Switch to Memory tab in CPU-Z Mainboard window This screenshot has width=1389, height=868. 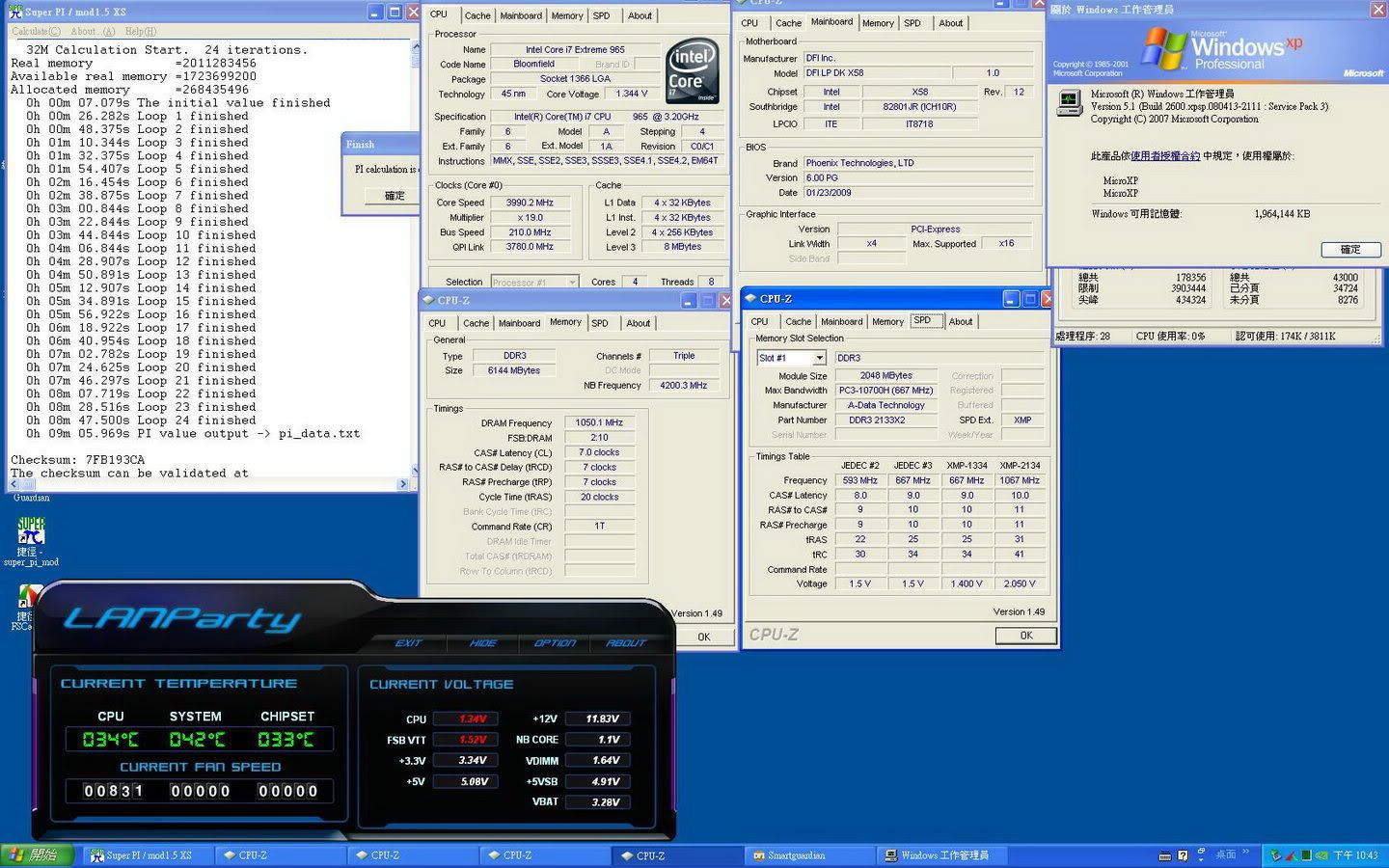(x=878, y=23)
